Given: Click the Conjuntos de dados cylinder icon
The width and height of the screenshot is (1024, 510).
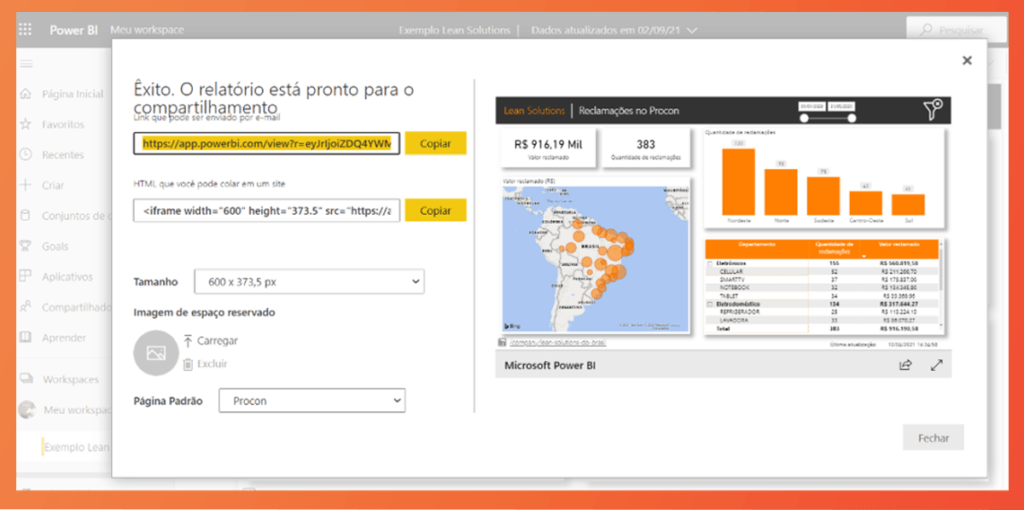Looking at the screenshot, I should click(26, 215).
